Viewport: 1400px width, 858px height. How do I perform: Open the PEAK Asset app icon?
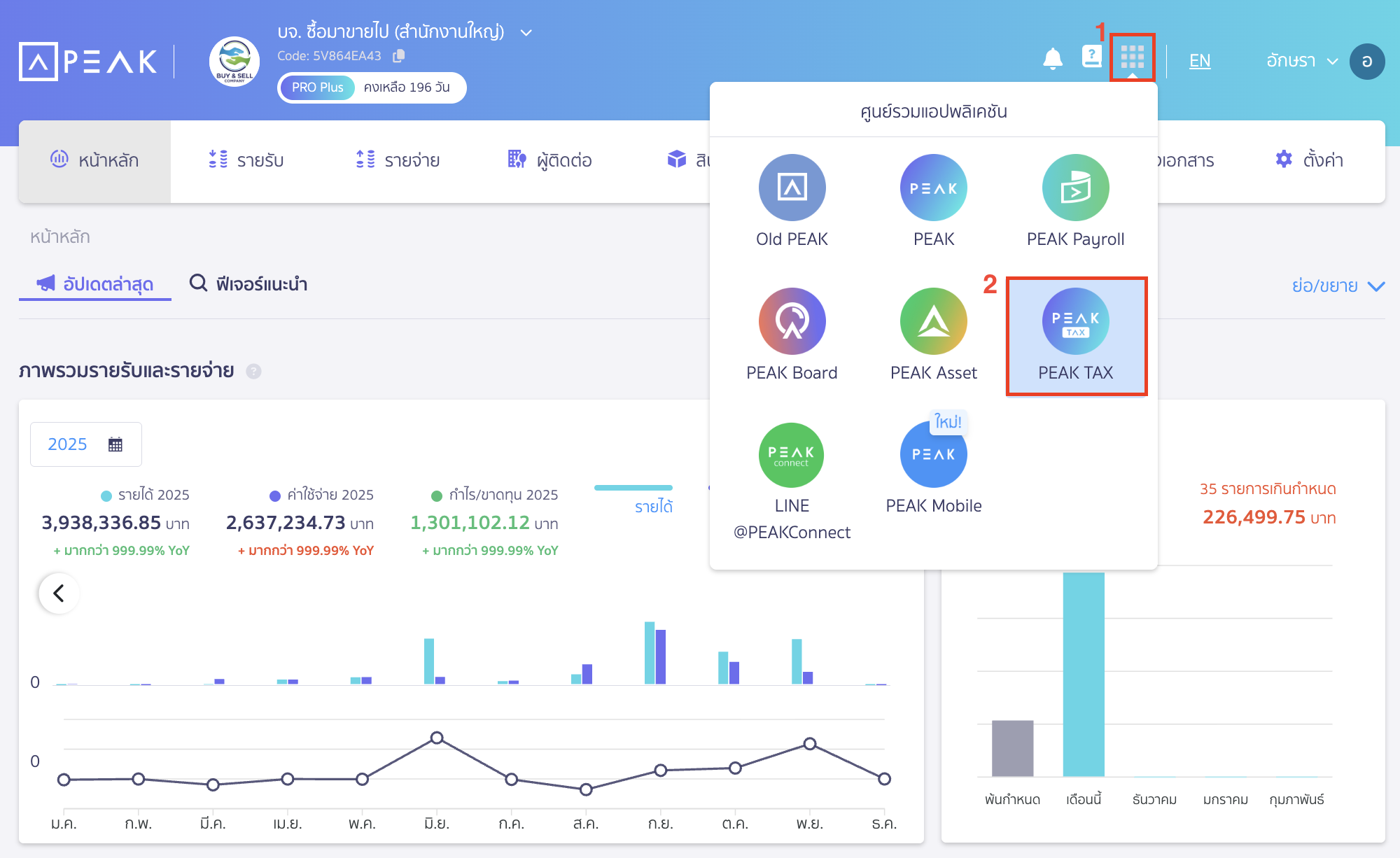[932, 322]
